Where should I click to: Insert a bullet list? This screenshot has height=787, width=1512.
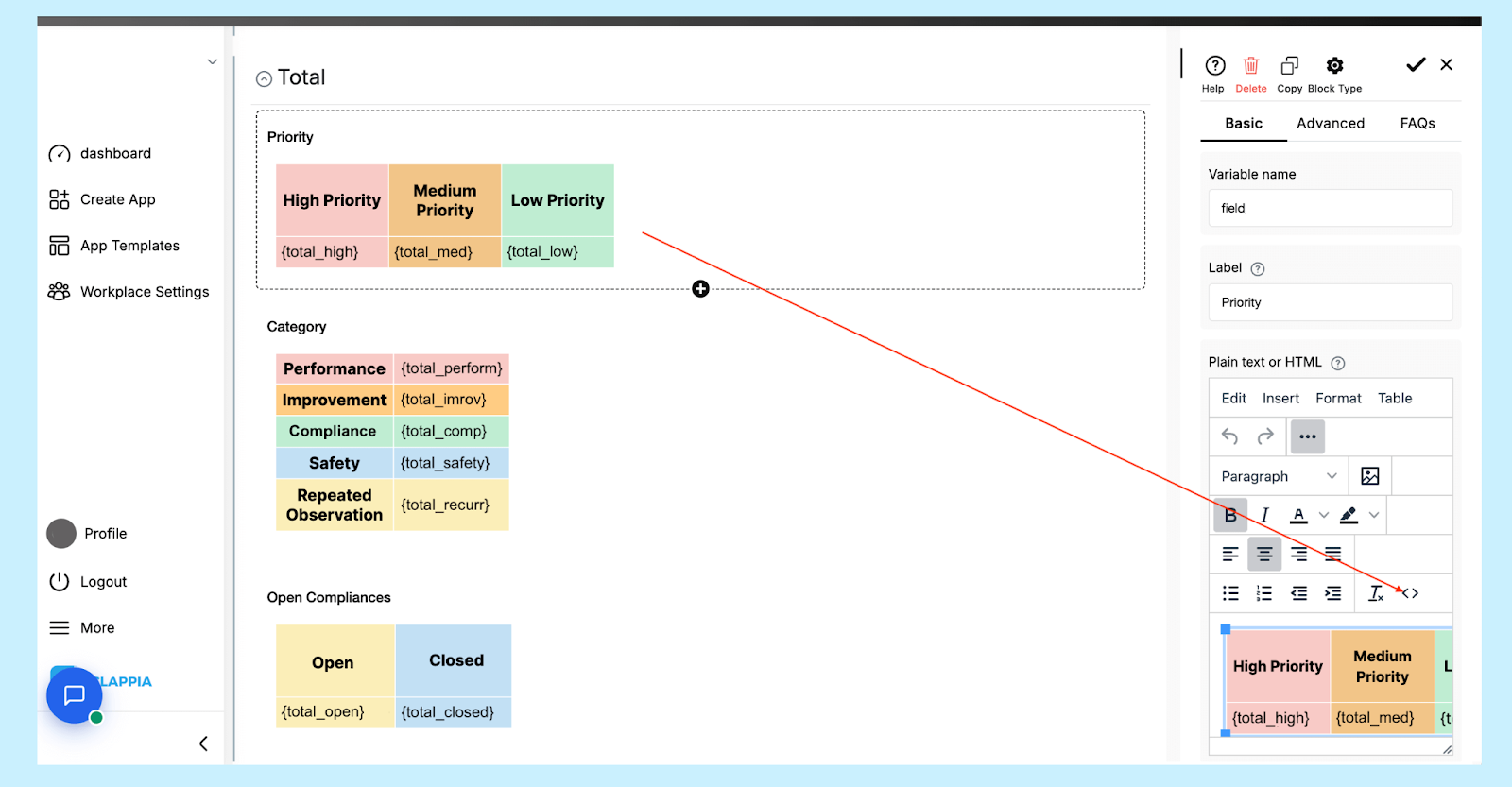(x=1230, y=593)
